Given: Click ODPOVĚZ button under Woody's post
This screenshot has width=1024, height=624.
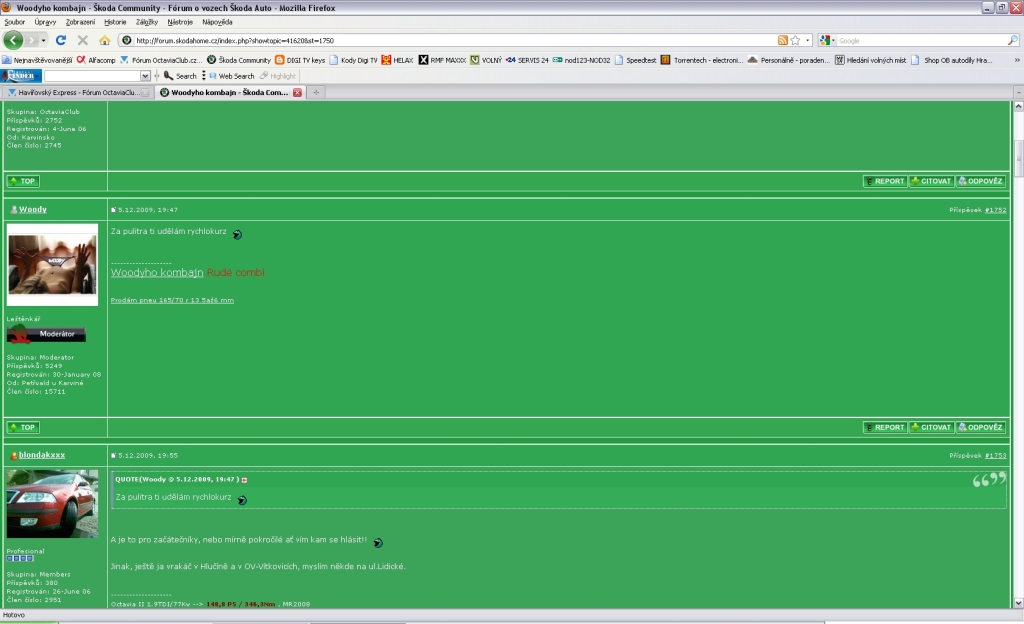Looking at the screenshot, I should point(979,427).
